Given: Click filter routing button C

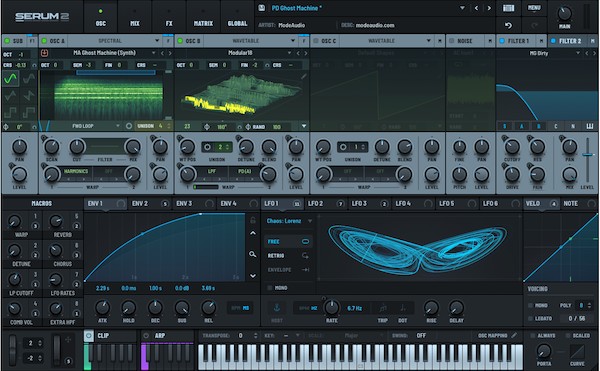Looking at the screenshot, I should [x=556, y=126].
